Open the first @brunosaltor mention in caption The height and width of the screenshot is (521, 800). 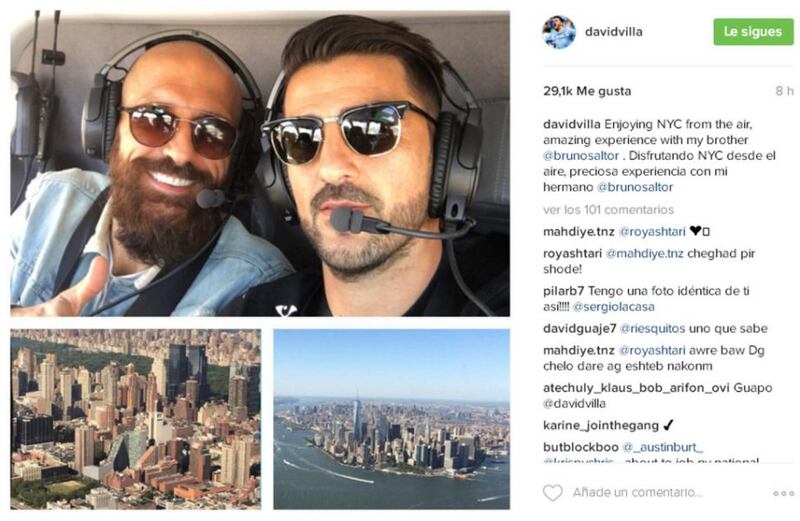(581, 156)
